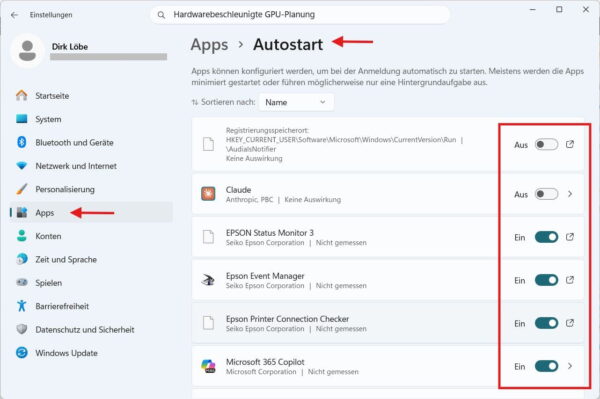This screenshot has height=399, width=600.
Task: Click the Datenschutz shield icon
Action: [22, 329]
